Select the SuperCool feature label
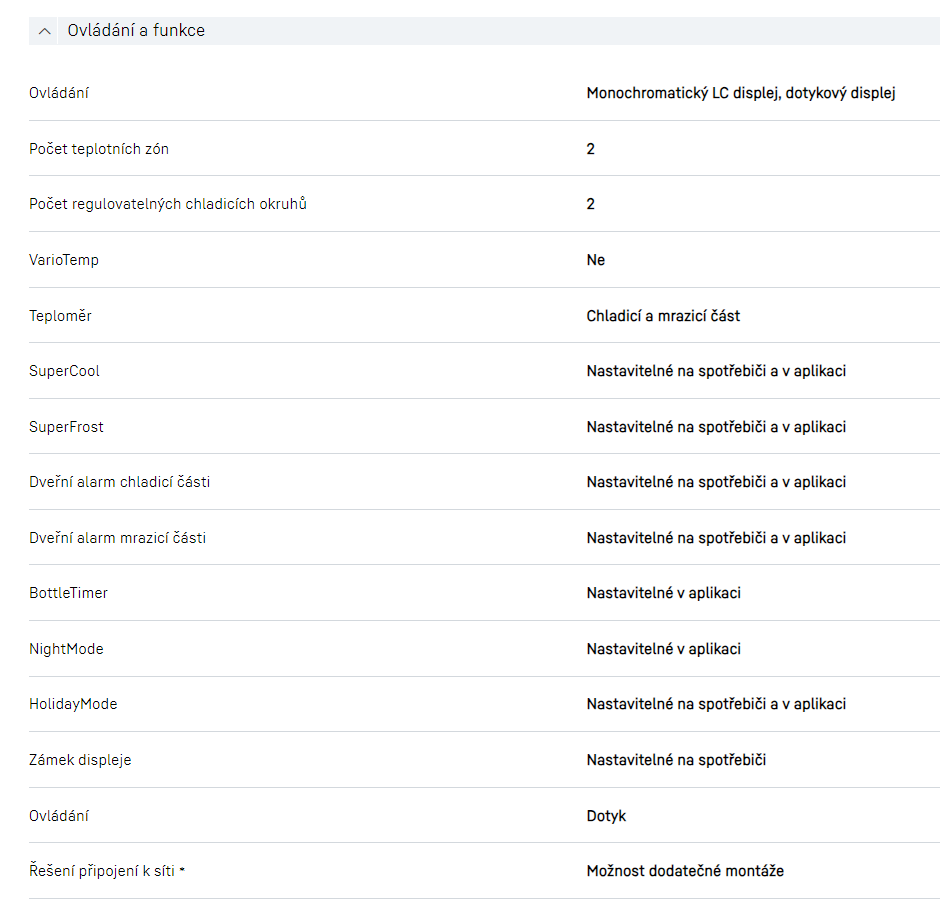This screenshot has height=900, width=940. (65, 371)
